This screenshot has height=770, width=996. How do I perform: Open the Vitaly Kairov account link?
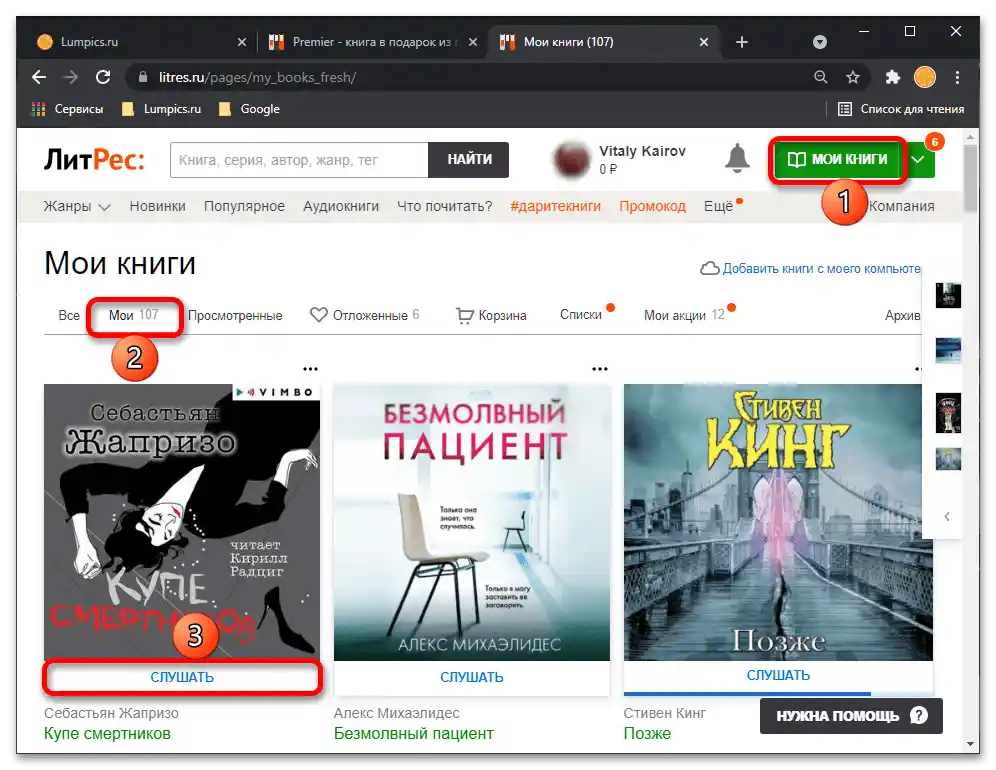(x=642, y=151)
